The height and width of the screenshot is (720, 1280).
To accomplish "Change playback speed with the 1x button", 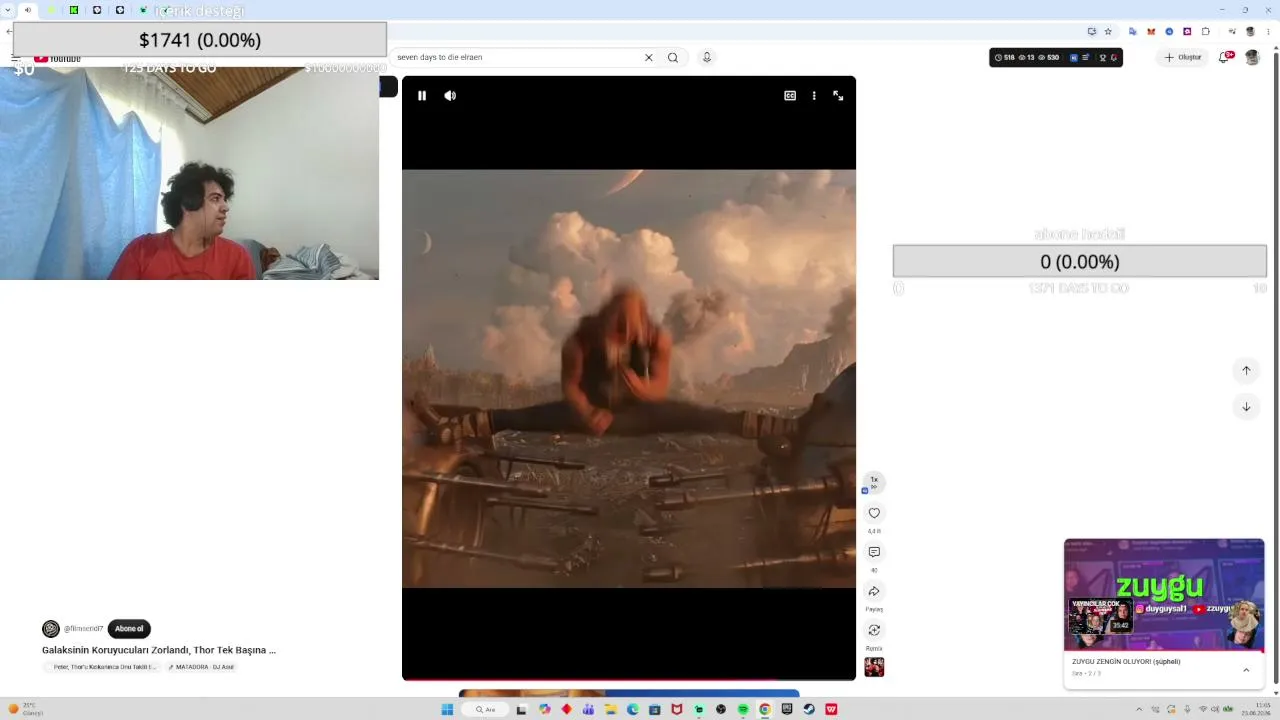I will (x=874, y=482).
